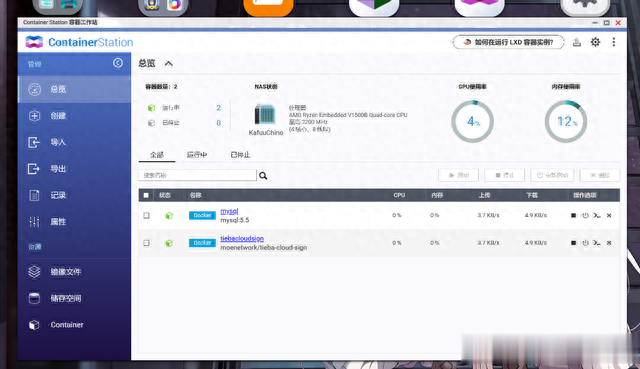Open the 属性 preferences sidebar item
This screenshot has height=369, width=640.
[74, 222]
